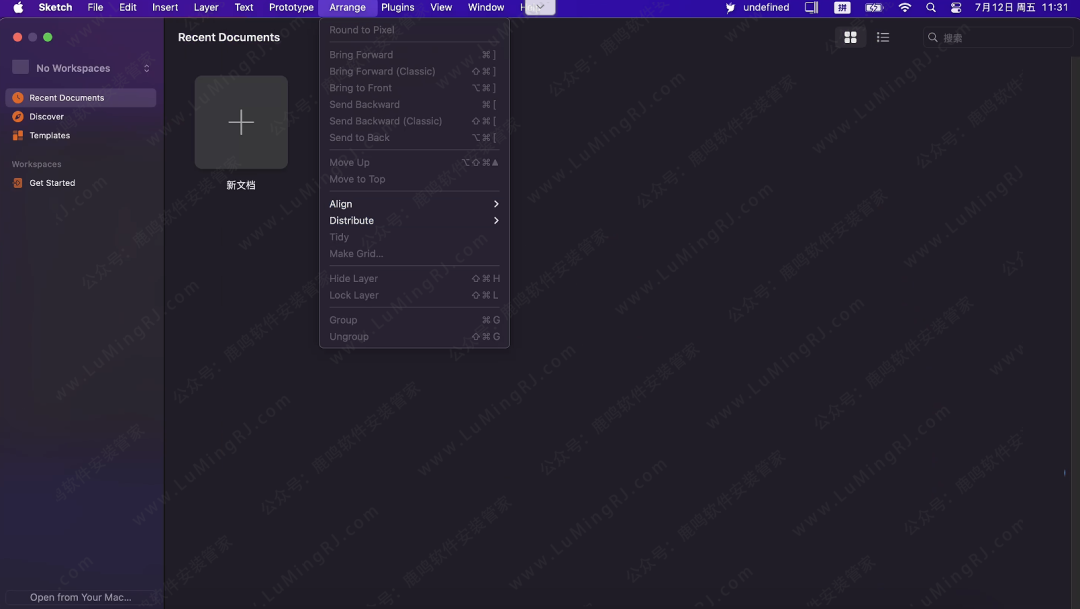
Task: Create a new document from plus thumbnail
Action: tap(241, 123)
